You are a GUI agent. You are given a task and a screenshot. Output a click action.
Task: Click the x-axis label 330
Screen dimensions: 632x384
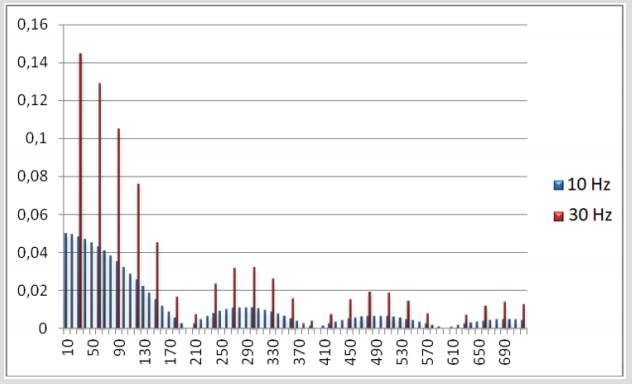[273, 351]
